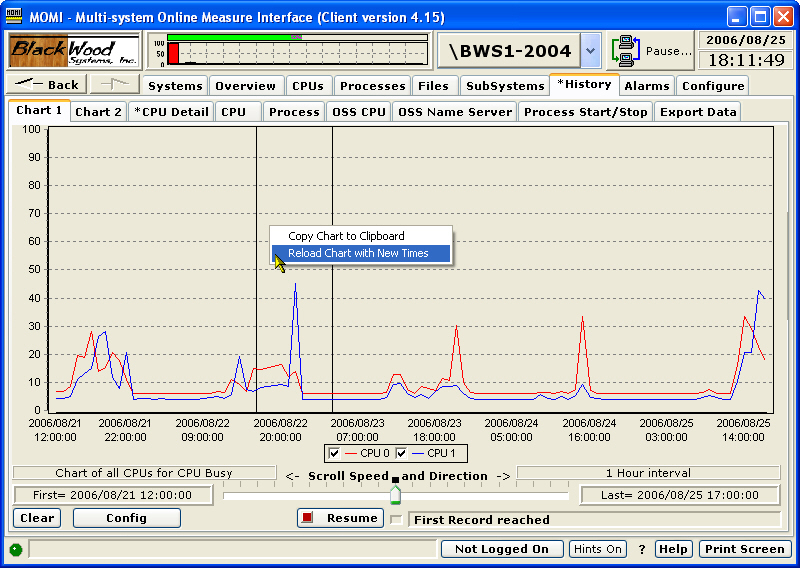Click the Scroll Speed slider handle
This screenshot has height=568, width=800.
pyautogui.click(x=395, y=494)
